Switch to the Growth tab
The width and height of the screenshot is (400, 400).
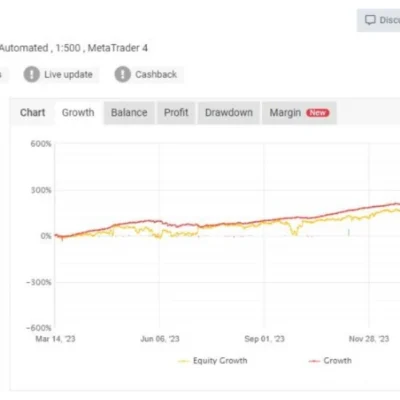point(78,113)
